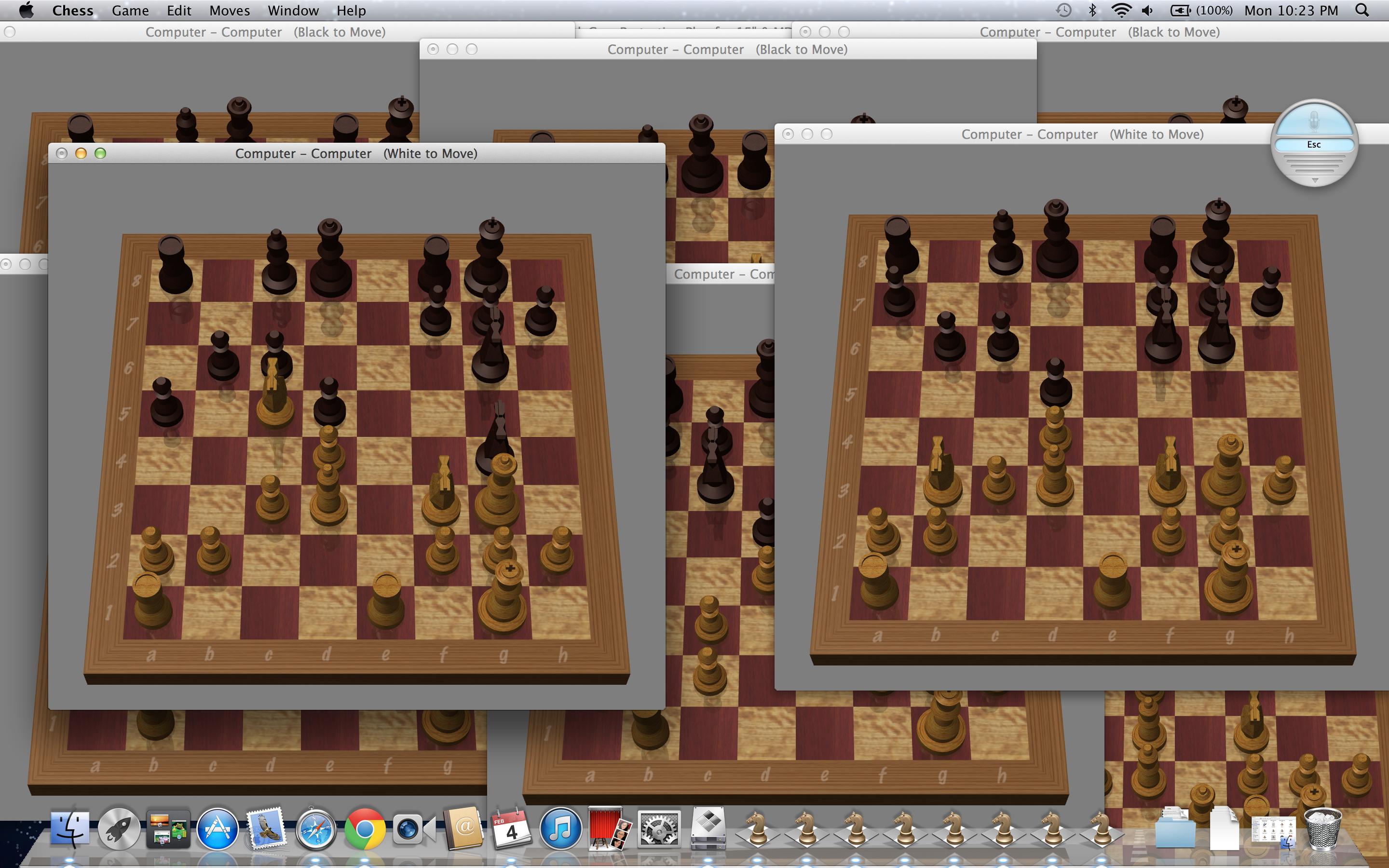Toggle the Bluetooth status menu icon
Image resolution: width=1389 pixels, height=868 pixels.
1092,10
